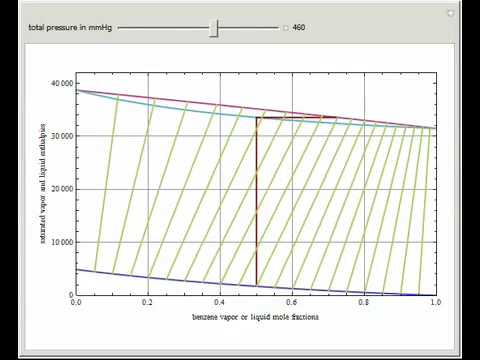Expand the slider controls plus toggle
Viewport: 480px width, 360px height.
(286, 28)
